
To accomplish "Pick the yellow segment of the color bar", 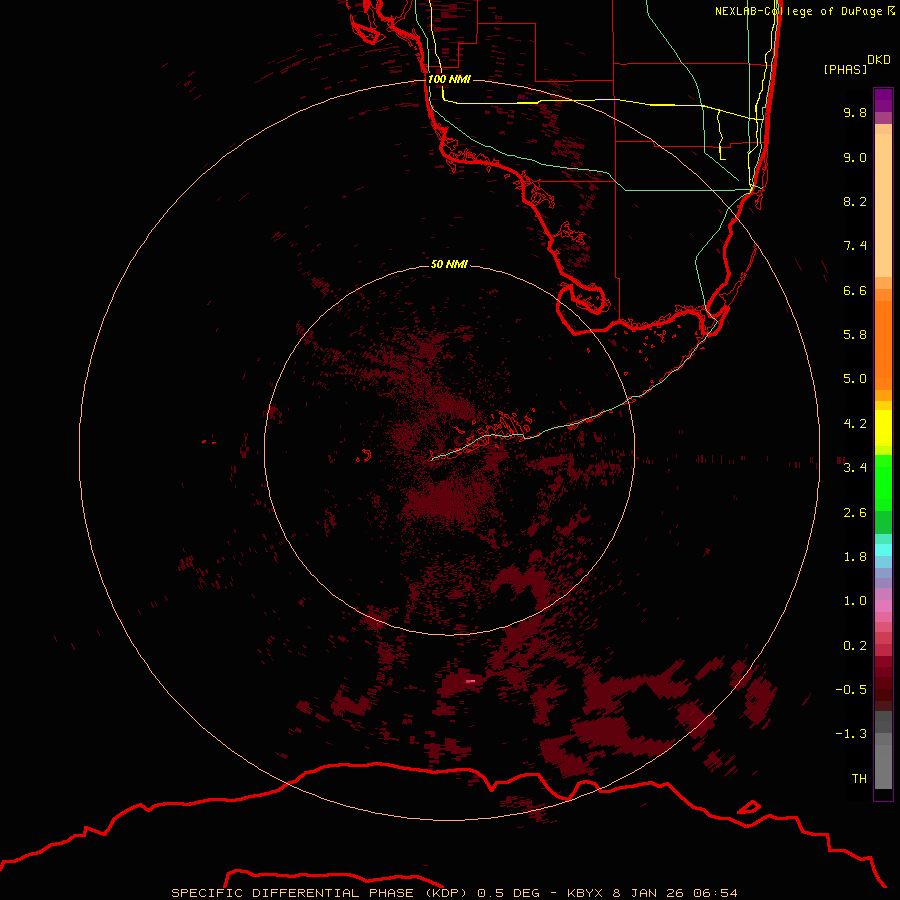I will [883, 428].
